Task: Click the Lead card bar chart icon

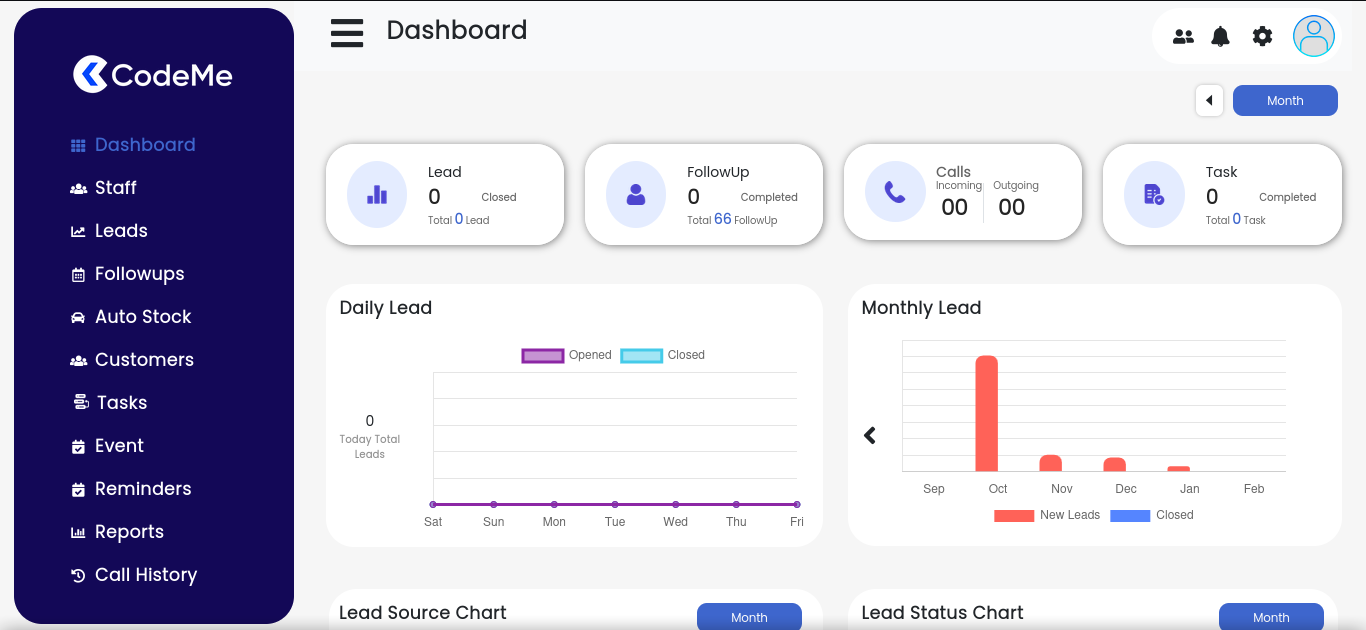Action: pos(377,194)
